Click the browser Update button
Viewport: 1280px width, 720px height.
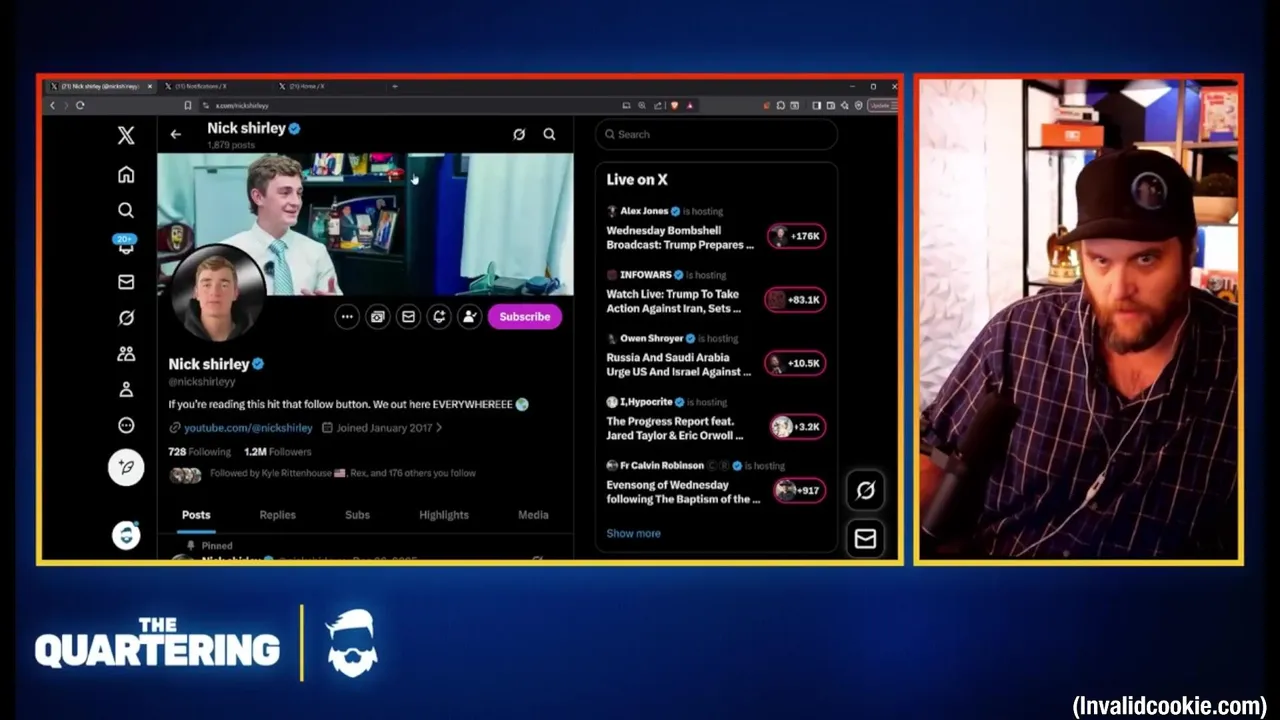[883, 105]
